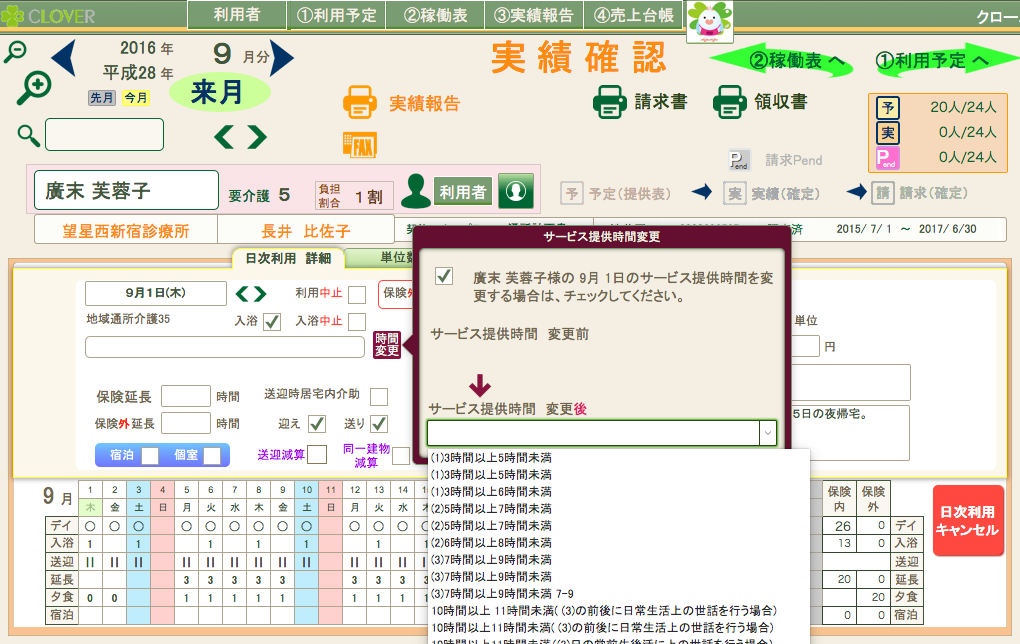The height and width of the screenshot is (644, 1020).
Task: Click green left chevron under 来月
Action: click(224, 137)
